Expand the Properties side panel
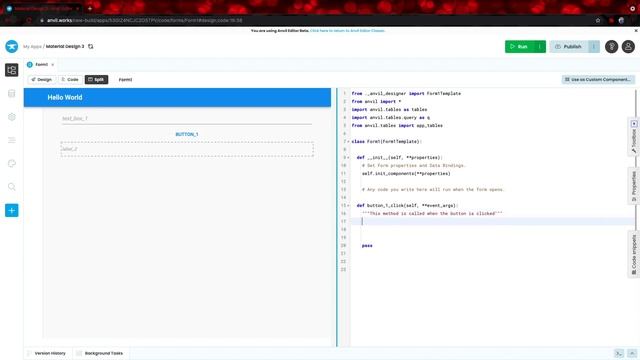 point(633,186)
